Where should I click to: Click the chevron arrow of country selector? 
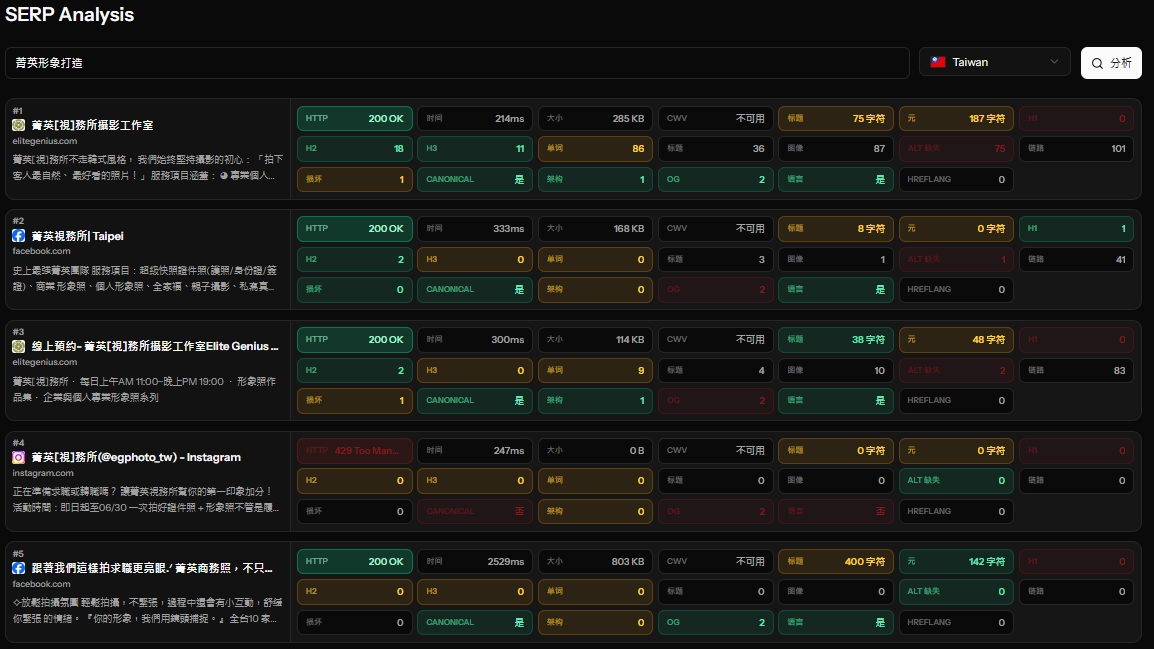(1054, 62)
